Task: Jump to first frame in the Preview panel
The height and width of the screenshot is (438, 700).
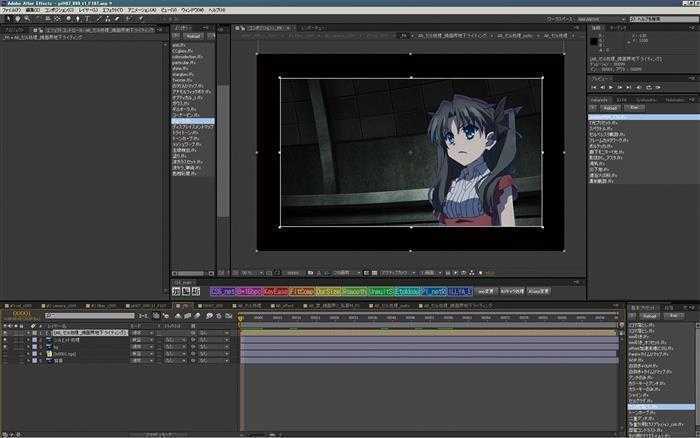Action: click(x=594, y=88)
